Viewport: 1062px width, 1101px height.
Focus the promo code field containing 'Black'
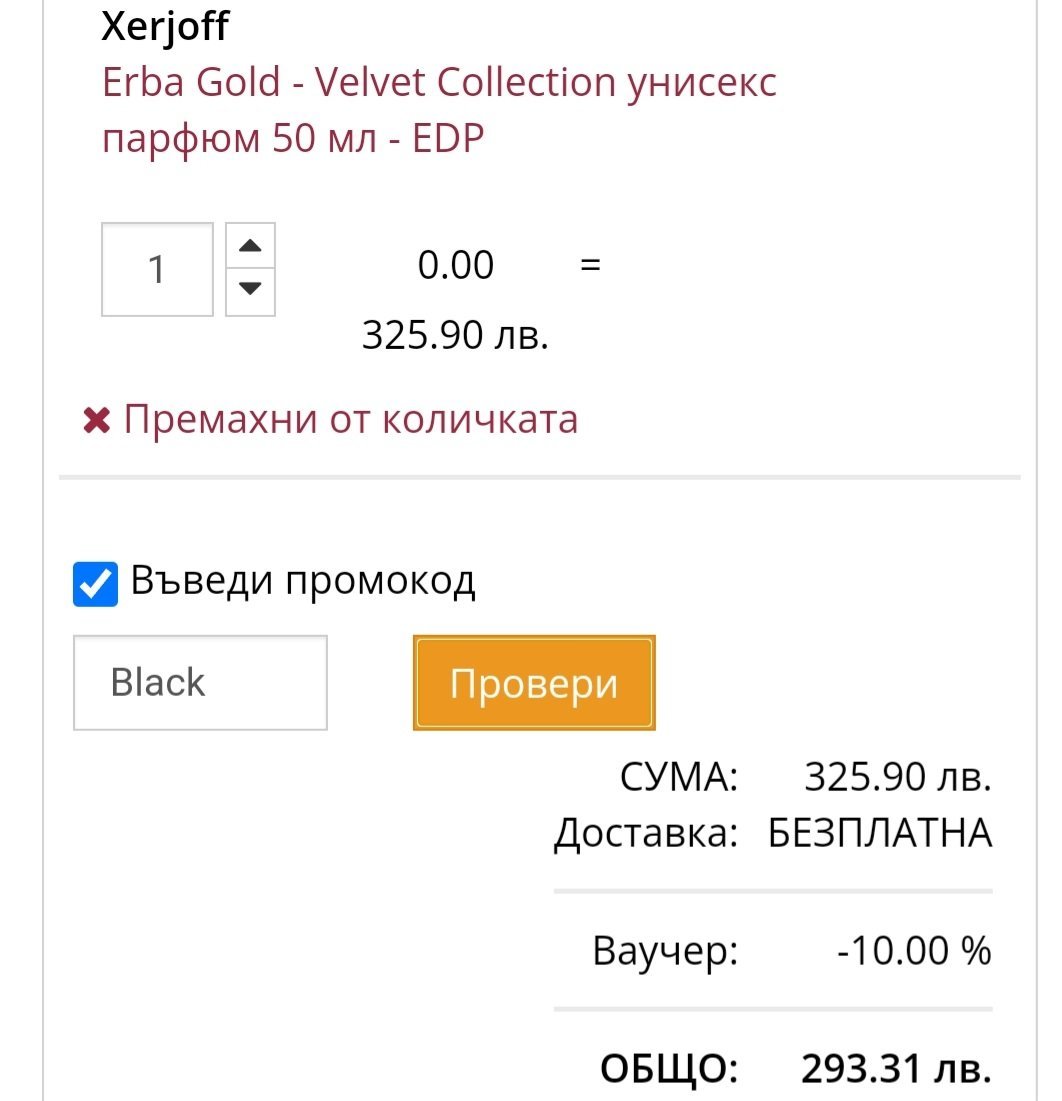(x=200, y=683)
